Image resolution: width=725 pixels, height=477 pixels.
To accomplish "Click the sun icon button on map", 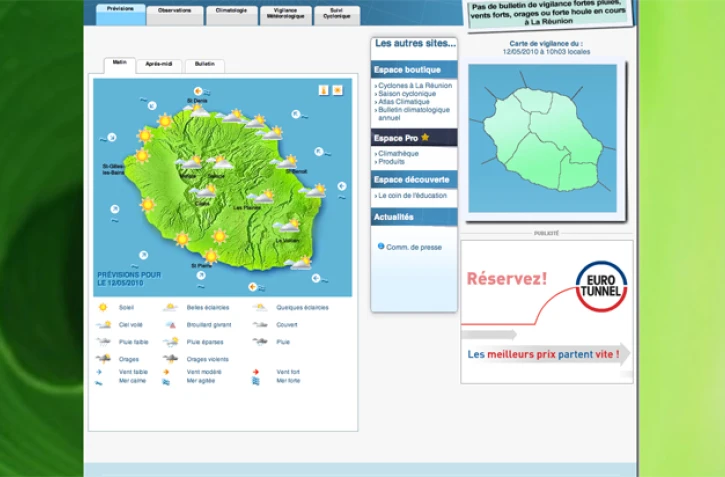I will (x=337, y=90).
